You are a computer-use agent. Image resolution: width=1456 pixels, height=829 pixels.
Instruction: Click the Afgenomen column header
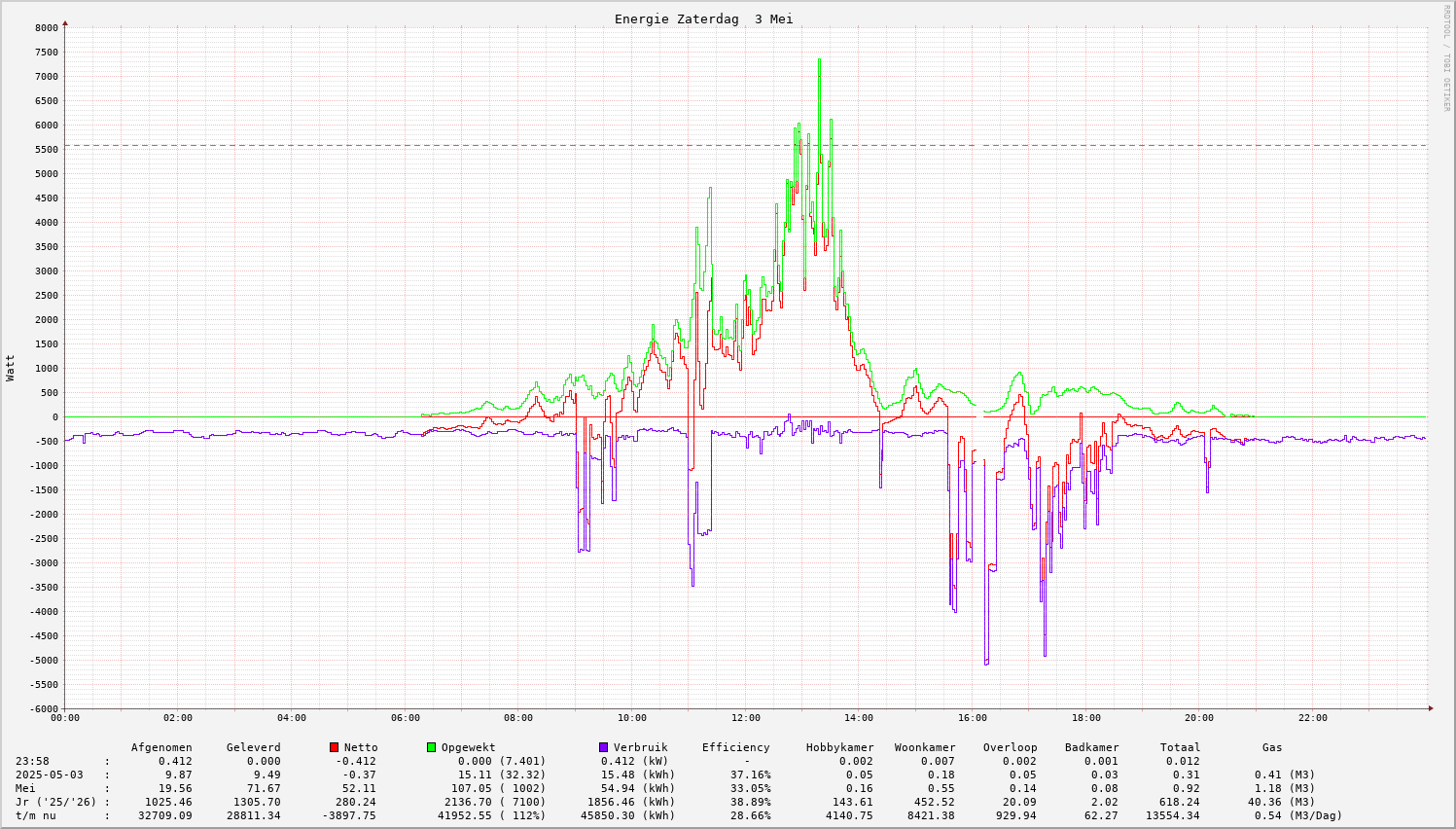click(x=161, y=747)
